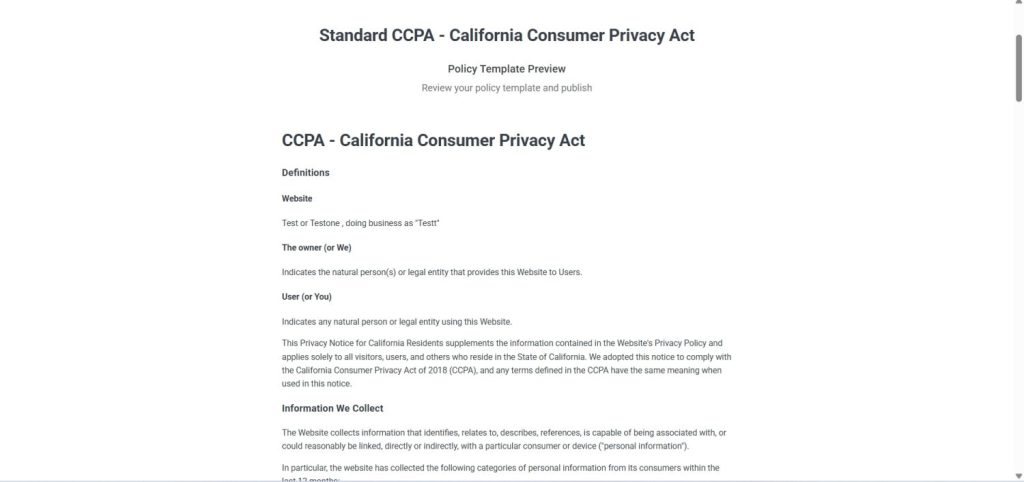Viewport: 1024px width, 482px height.
Task: Click the line starting 'the California Consumer Privacy Act of 2018'
Action: click(501, 370)
